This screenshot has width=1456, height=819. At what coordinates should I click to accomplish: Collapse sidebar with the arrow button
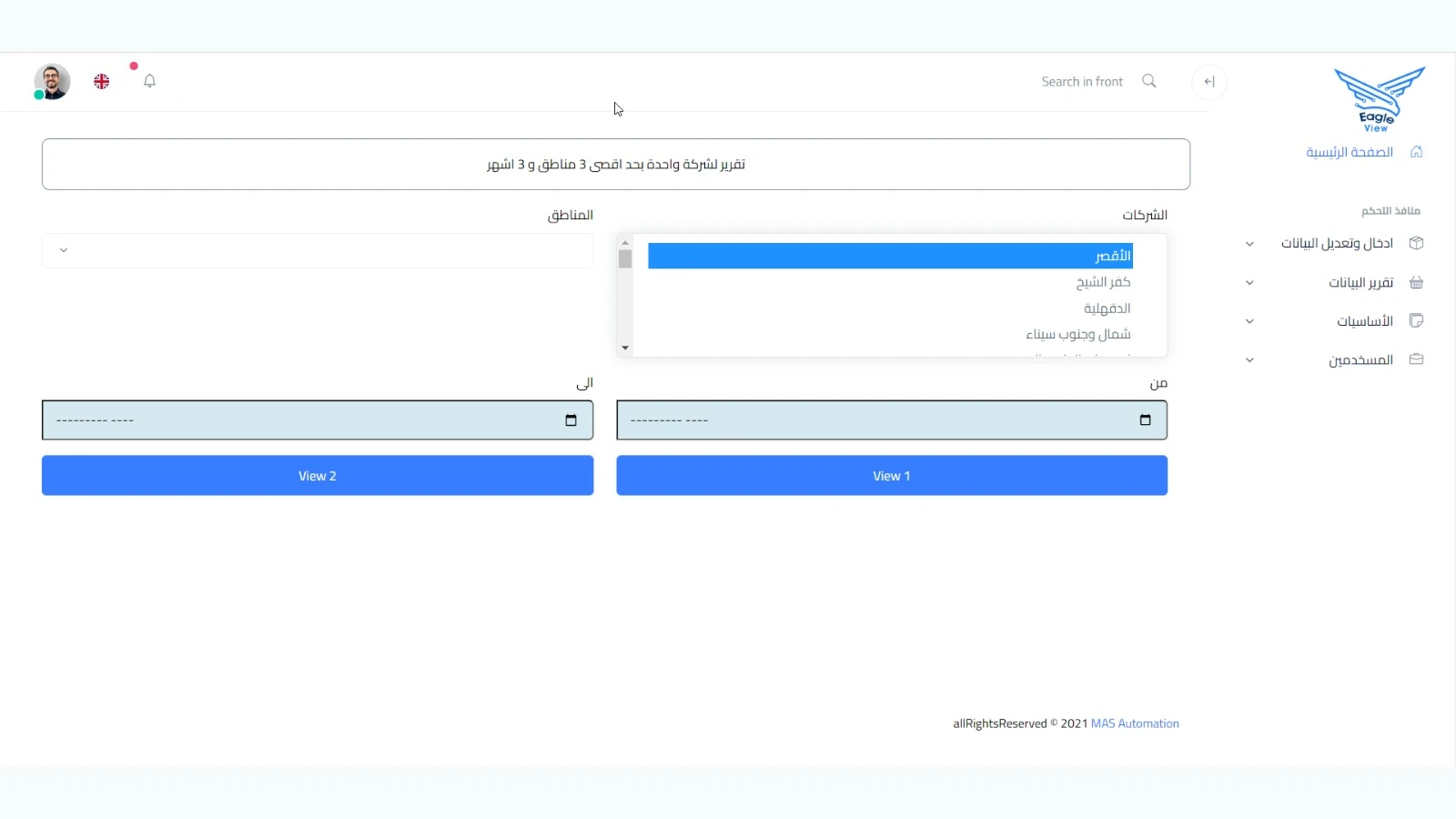pos(1209,82)
